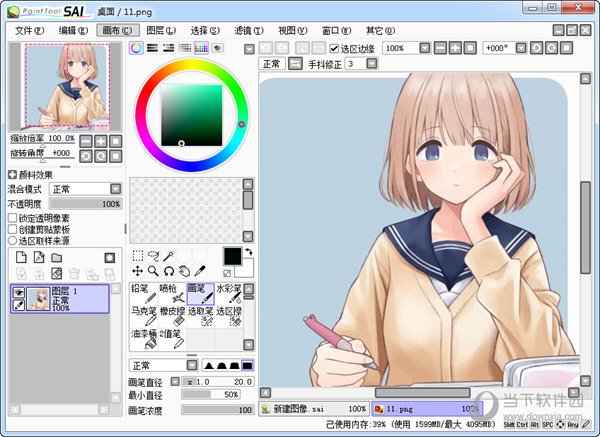
Task: Pick the eyedropper color picker tool
Action: tap(200, 271)
